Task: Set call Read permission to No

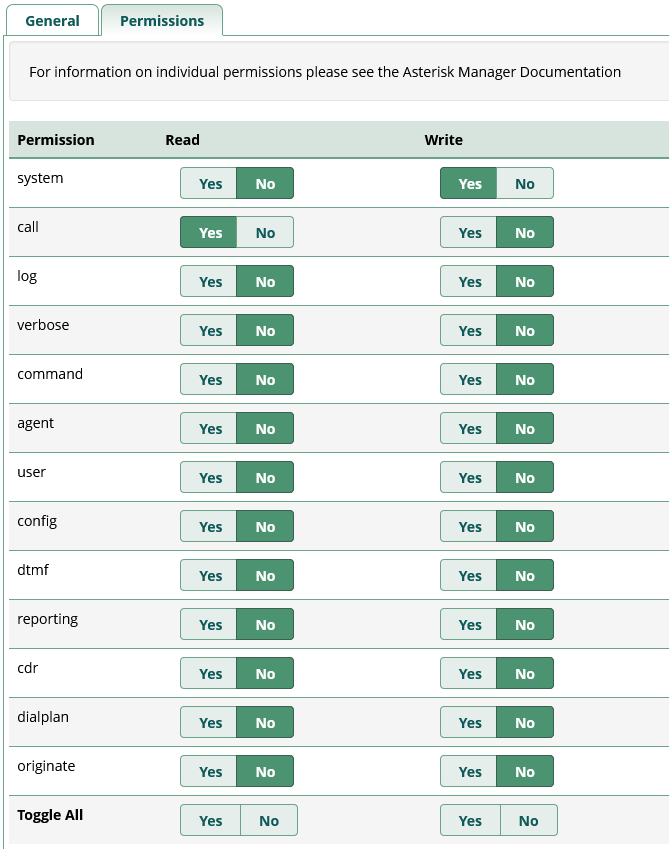Action: 265,233
